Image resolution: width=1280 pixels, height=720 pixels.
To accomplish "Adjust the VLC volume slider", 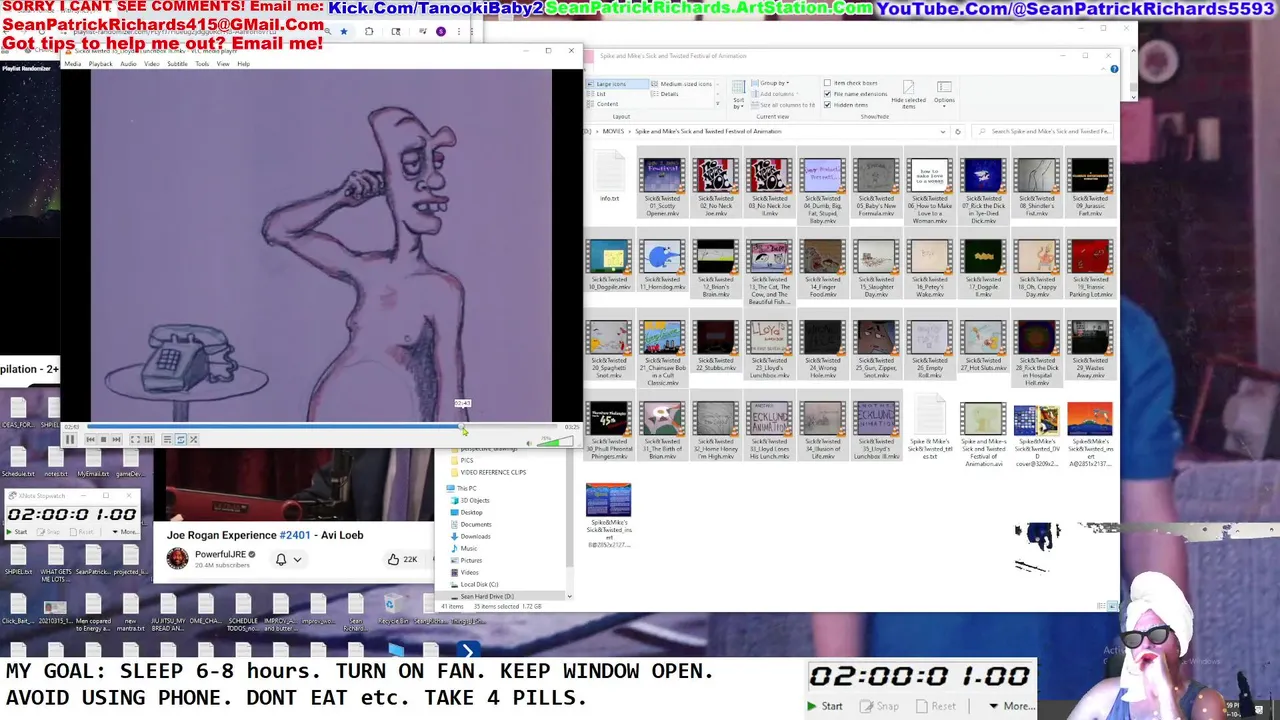I will point(556,441).
